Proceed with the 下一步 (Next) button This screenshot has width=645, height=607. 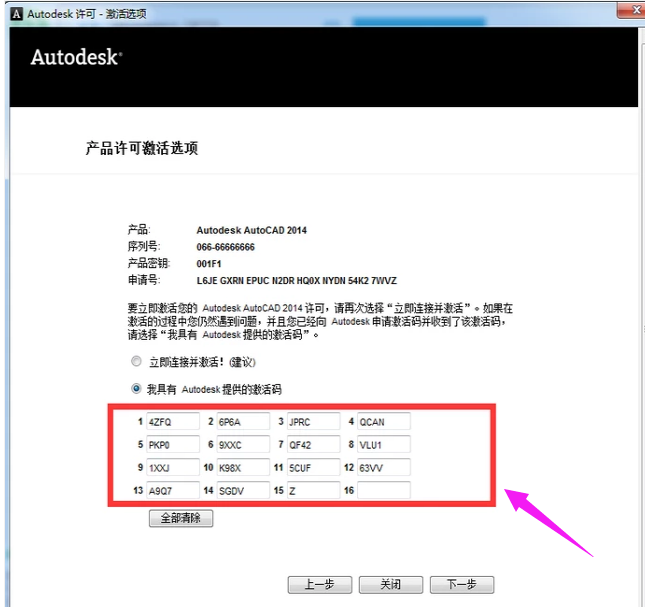(461, 585)
